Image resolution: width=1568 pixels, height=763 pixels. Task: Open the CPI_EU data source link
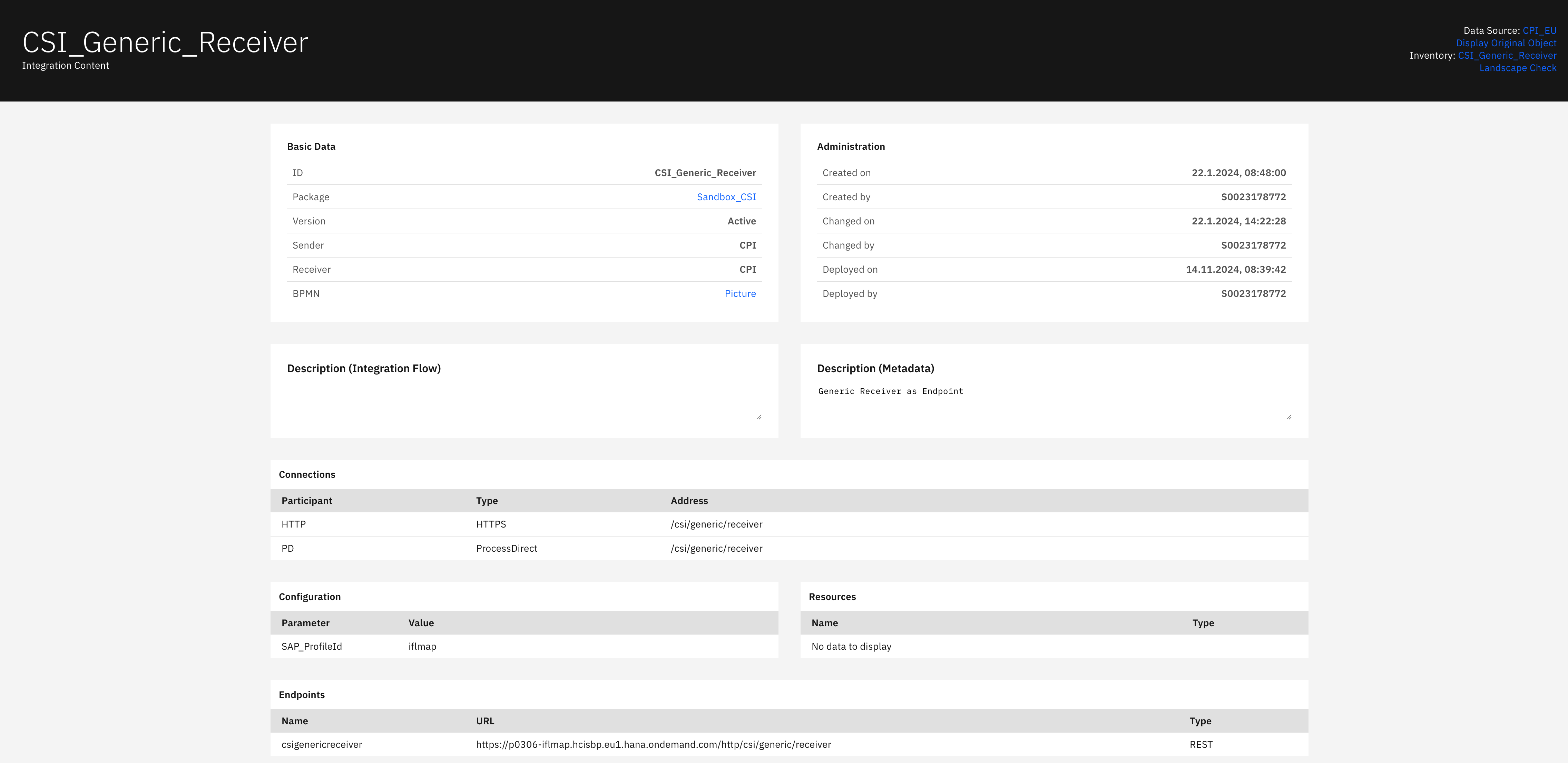[x=1539, y=30]
